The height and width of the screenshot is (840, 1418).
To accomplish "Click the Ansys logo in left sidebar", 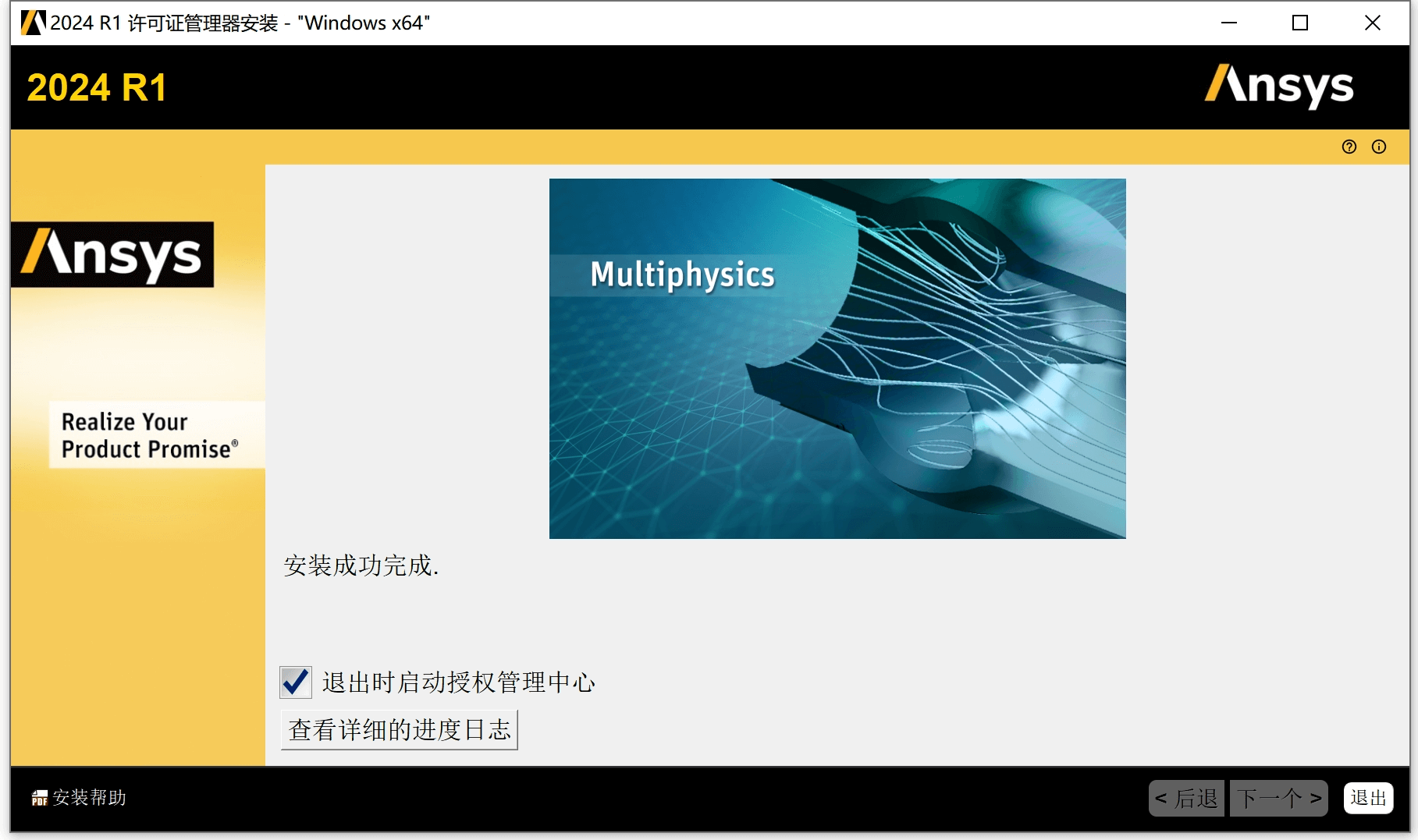I will pyautogui.click(x=112, y=254).
